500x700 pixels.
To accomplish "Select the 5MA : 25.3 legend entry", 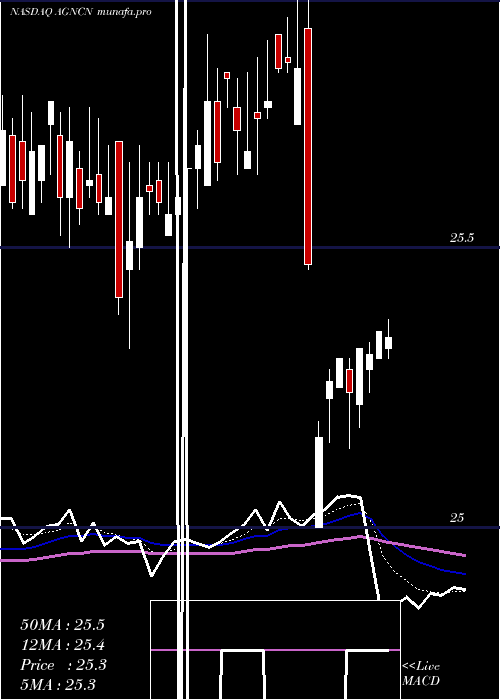I will [58, 685].
